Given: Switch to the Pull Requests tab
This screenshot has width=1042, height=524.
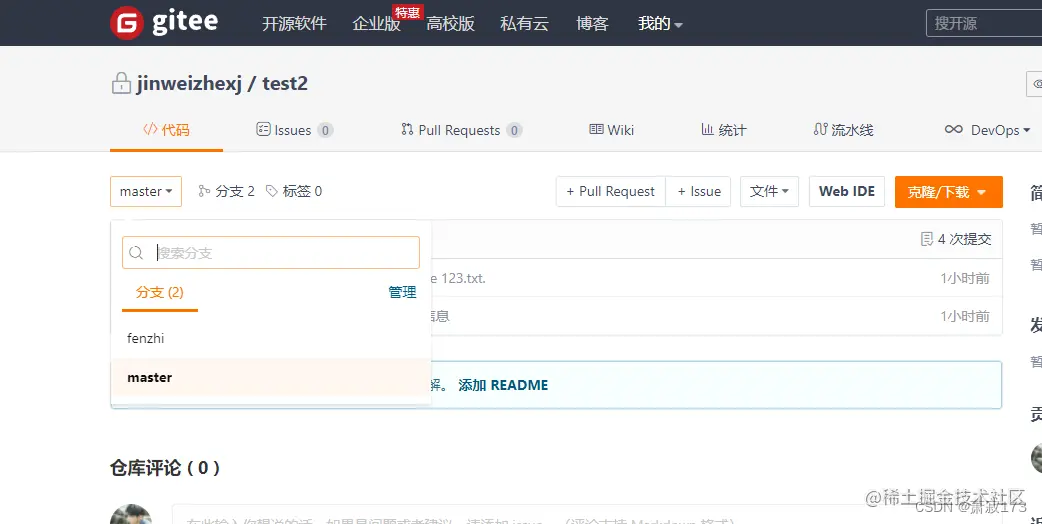Looking at the screenshot, I should pos(461,130).
